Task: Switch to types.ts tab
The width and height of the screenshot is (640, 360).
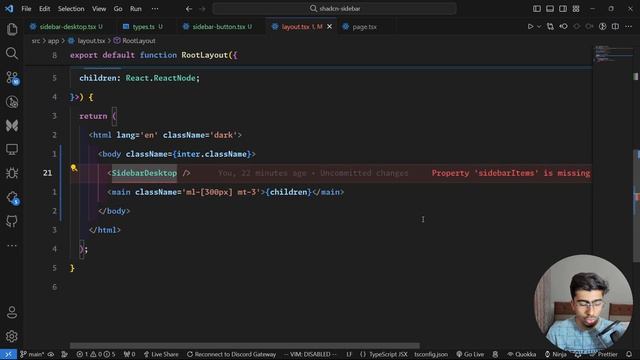Action: tap(143, 27)
